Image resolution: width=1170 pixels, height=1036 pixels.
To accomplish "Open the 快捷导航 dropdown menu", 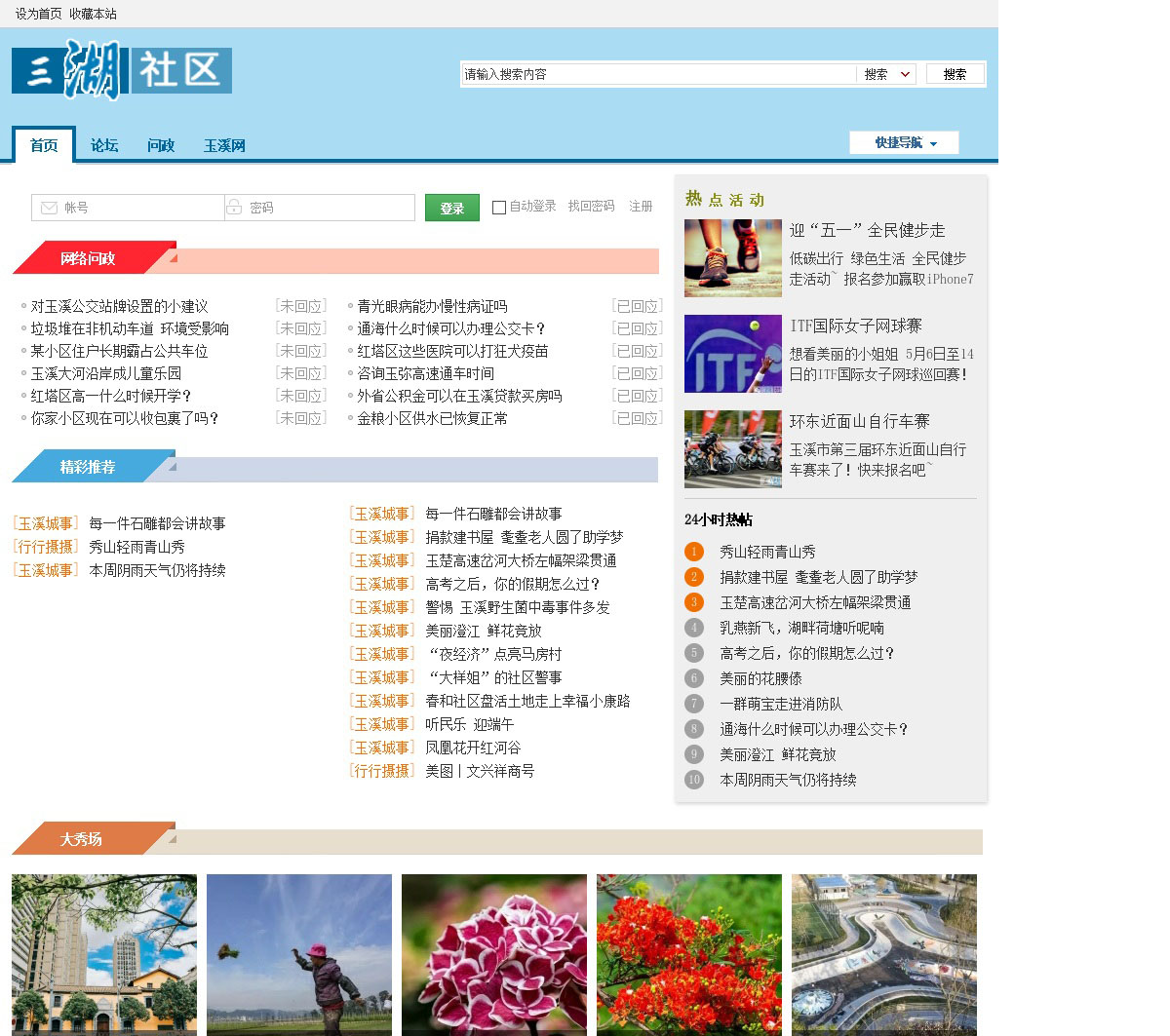I will point(904,142).
